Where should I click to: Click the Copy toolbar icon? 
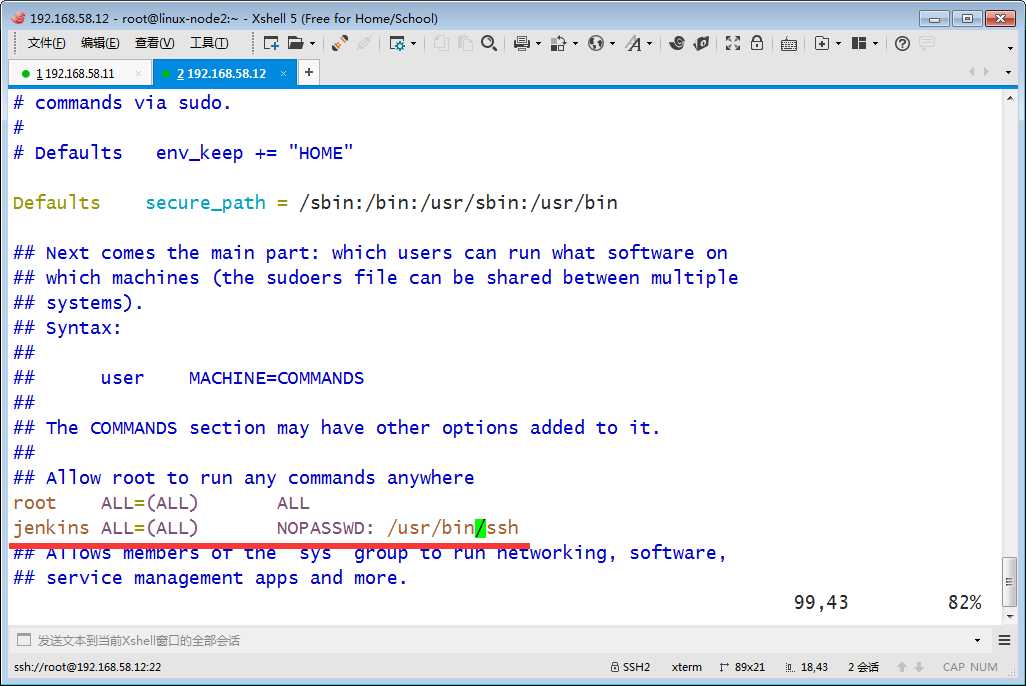442,43
